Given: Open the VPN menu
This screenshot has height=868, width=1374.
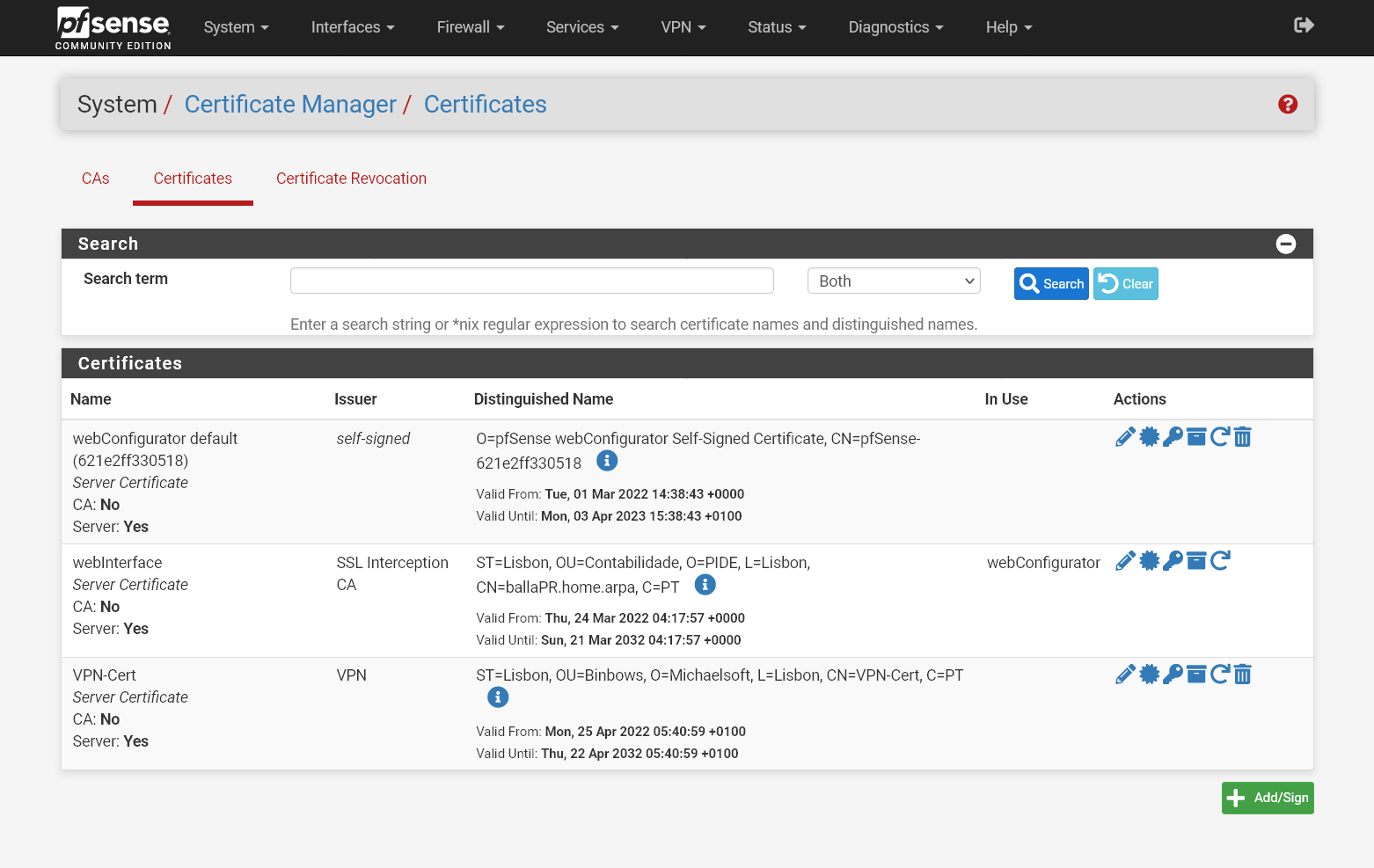Looking at the screenshot, I should (683, 27).
